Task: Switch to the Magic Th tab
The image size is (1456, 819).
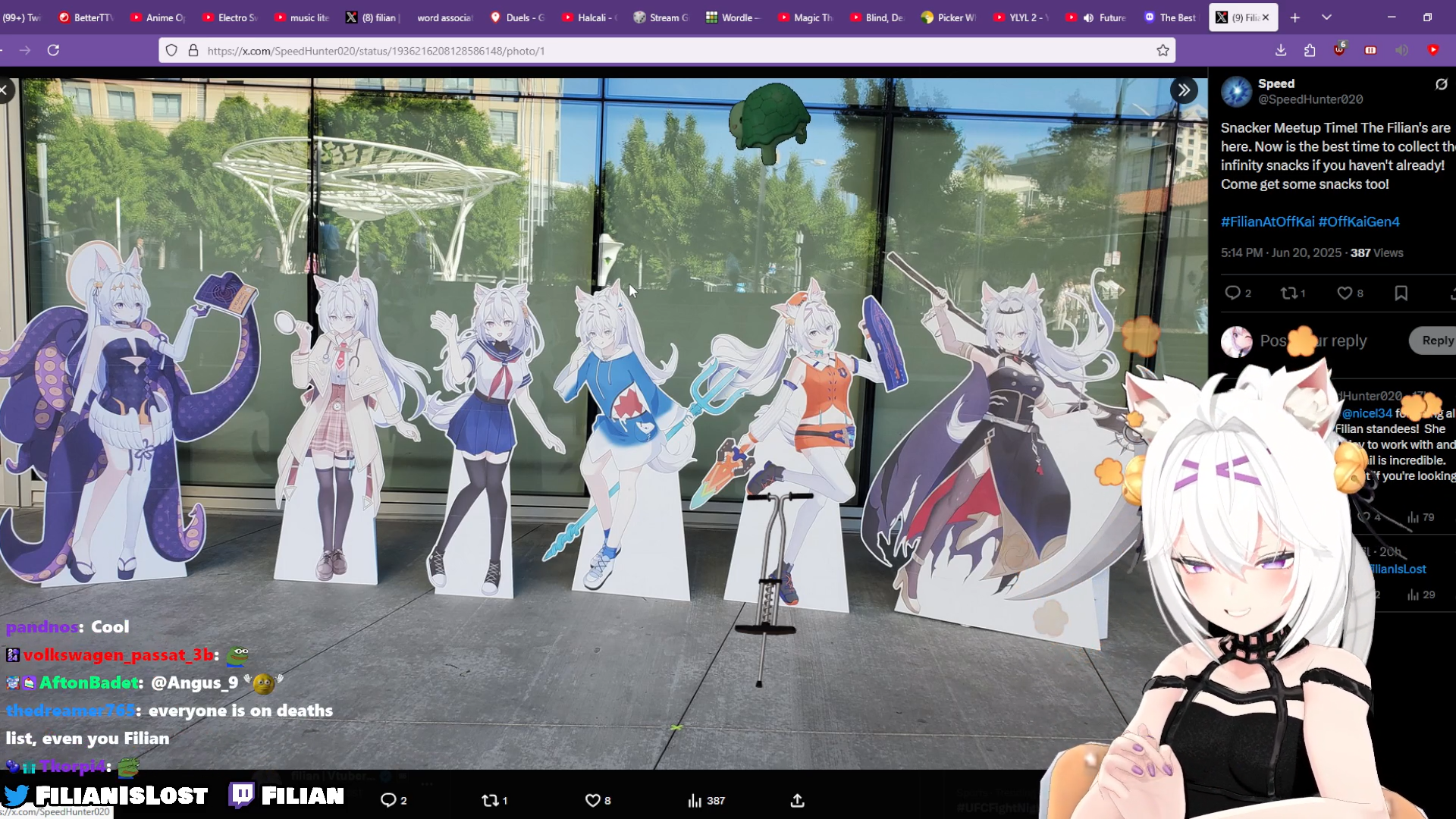Action: click(x=805, y=17)
